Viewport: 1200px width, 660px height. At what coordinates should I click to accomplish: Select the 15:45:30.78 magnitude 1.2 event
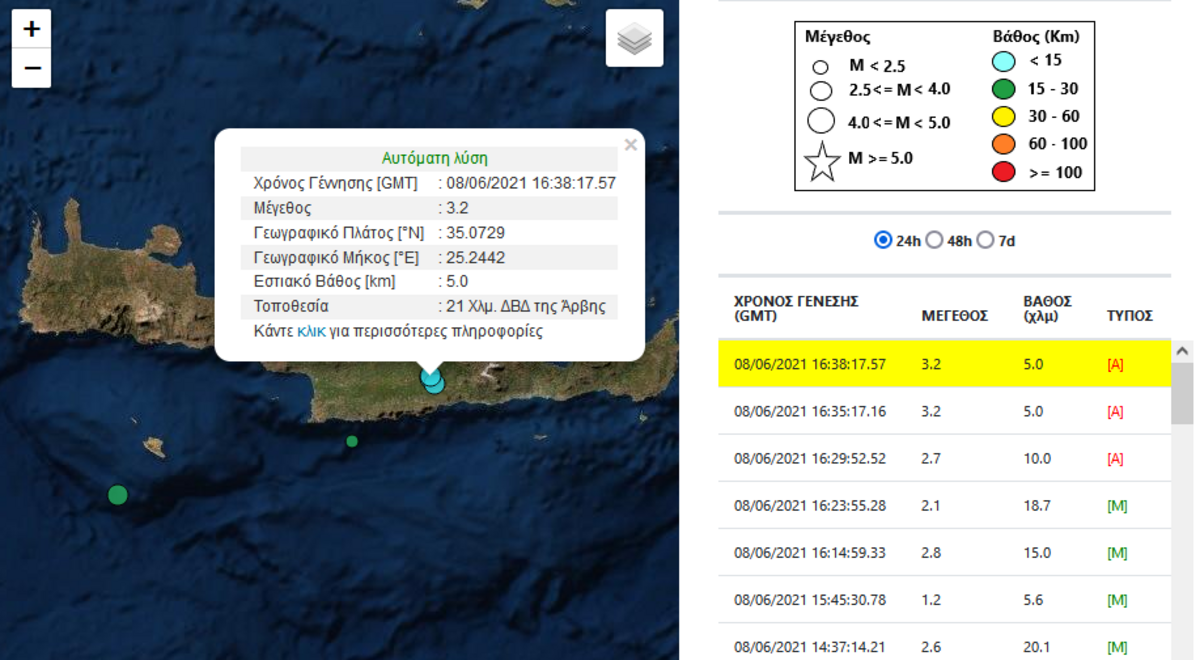click(809, 600)
